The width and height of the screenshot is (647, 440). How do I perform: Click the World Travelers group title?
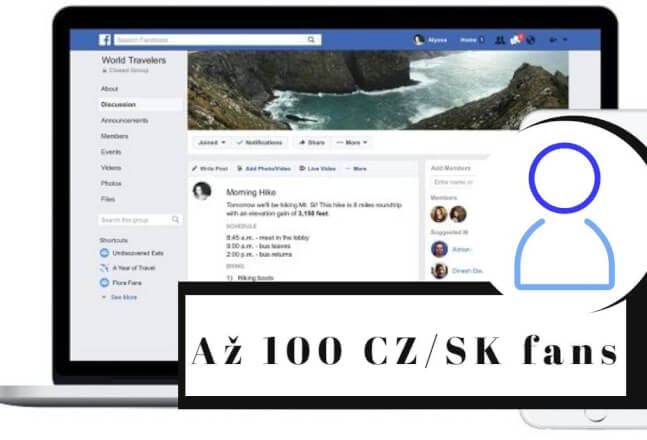point(134,60)
